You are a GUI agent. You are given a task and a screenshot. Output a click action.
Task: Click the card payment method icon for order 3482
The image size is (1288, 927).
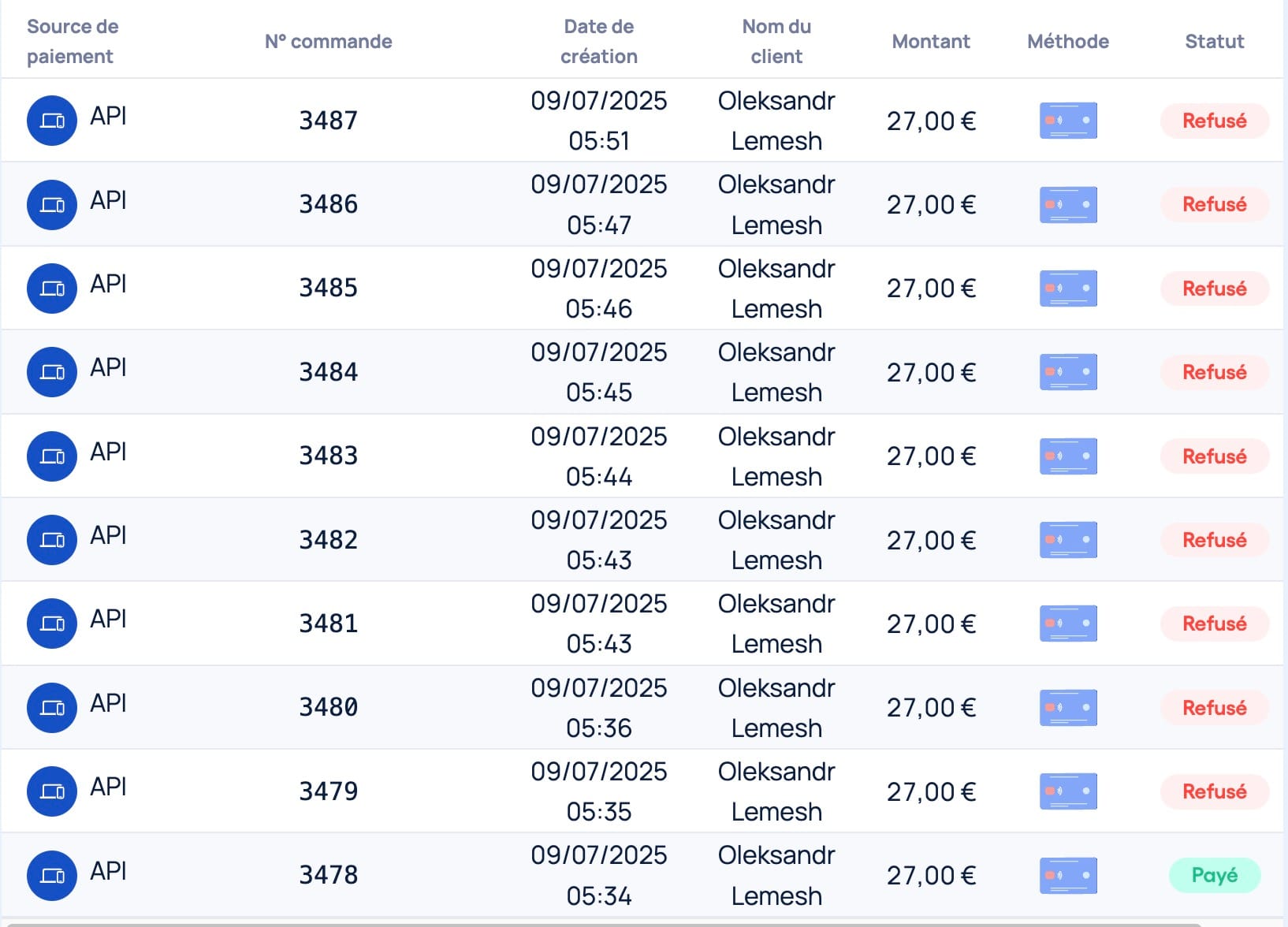pos(1068,540)
